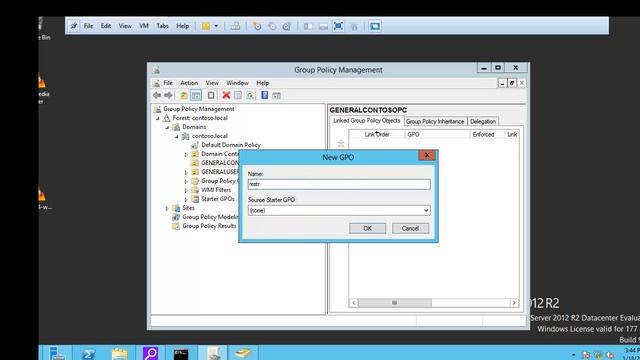
Task: Click the right scroll arrow of the details pane
Action: click(x=514, y=302)
